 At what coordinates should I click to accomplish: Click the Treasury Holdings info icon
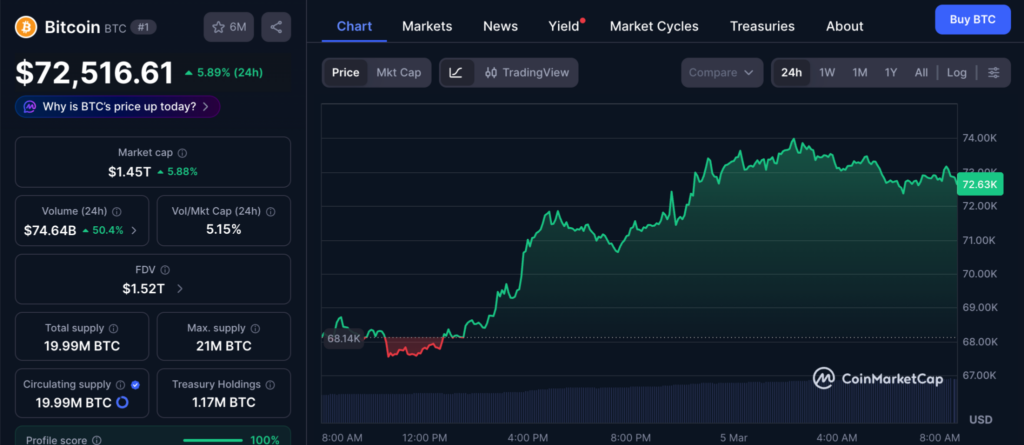pos(270,385)
